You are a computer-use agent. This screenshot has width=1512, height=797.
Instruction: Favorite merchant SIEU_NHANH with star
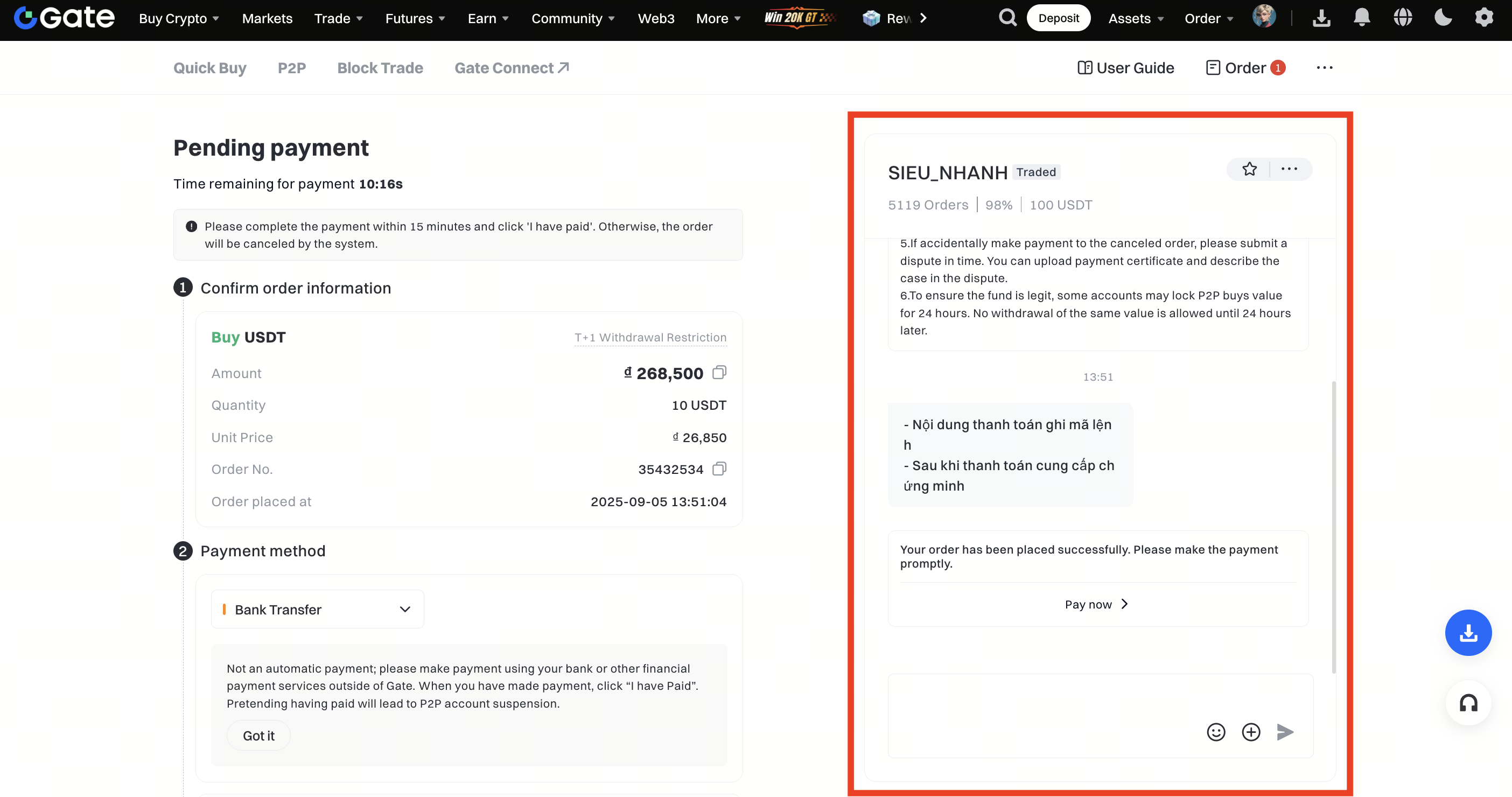pos(1250,169)
